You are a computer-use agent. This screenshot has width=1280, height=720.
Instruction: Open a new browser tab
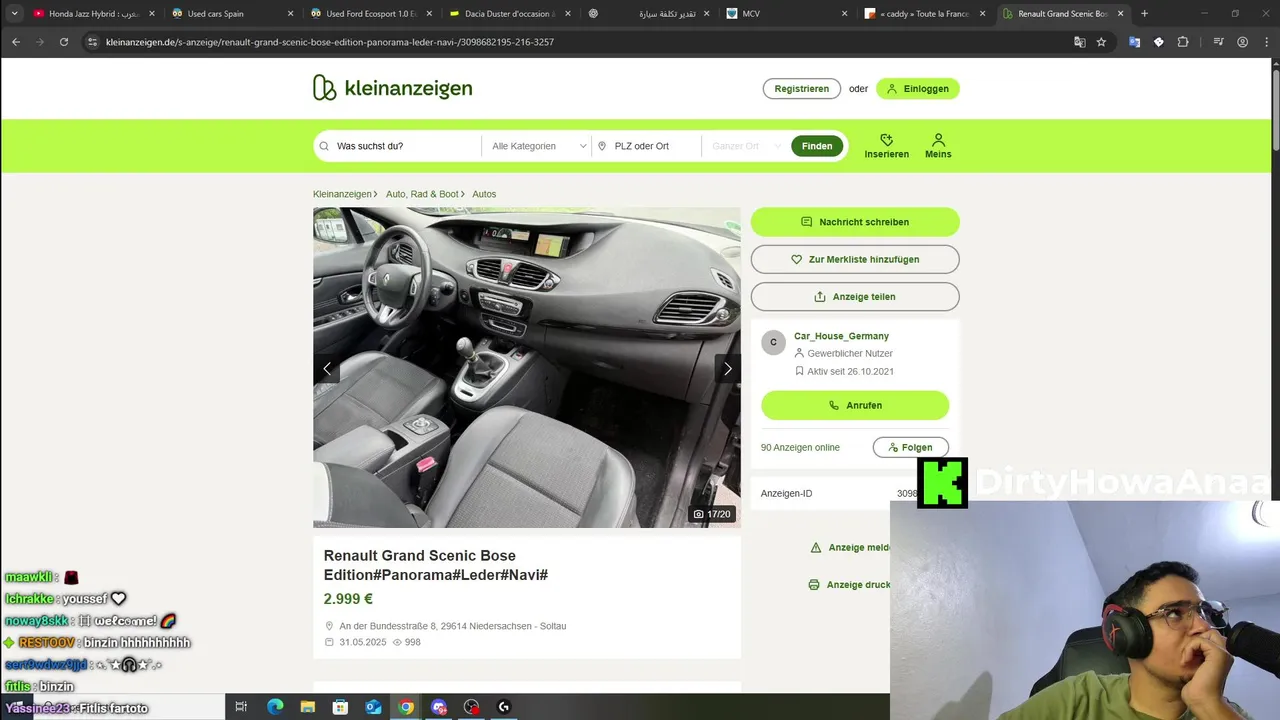[x=1144, y=14]
